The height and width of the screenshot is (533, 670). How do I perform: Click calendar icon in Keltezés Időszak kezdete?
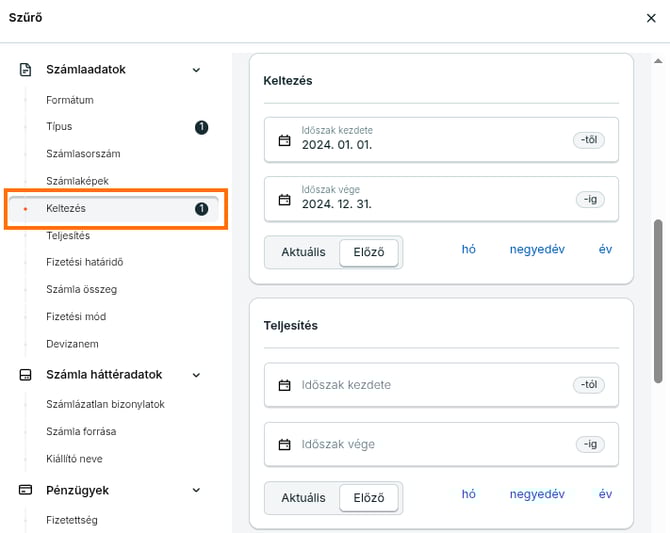[x=284, y=141]
